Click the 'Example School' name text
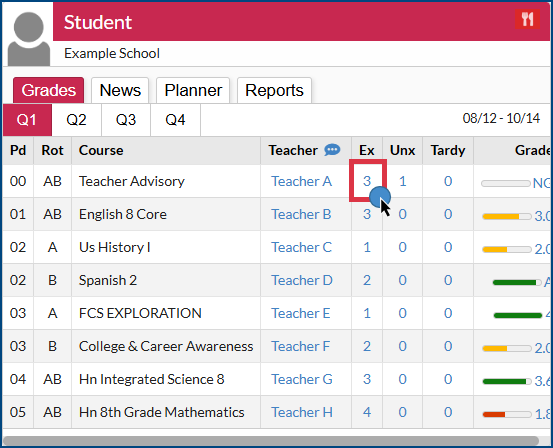553x448 pixels. click(112, 54)
